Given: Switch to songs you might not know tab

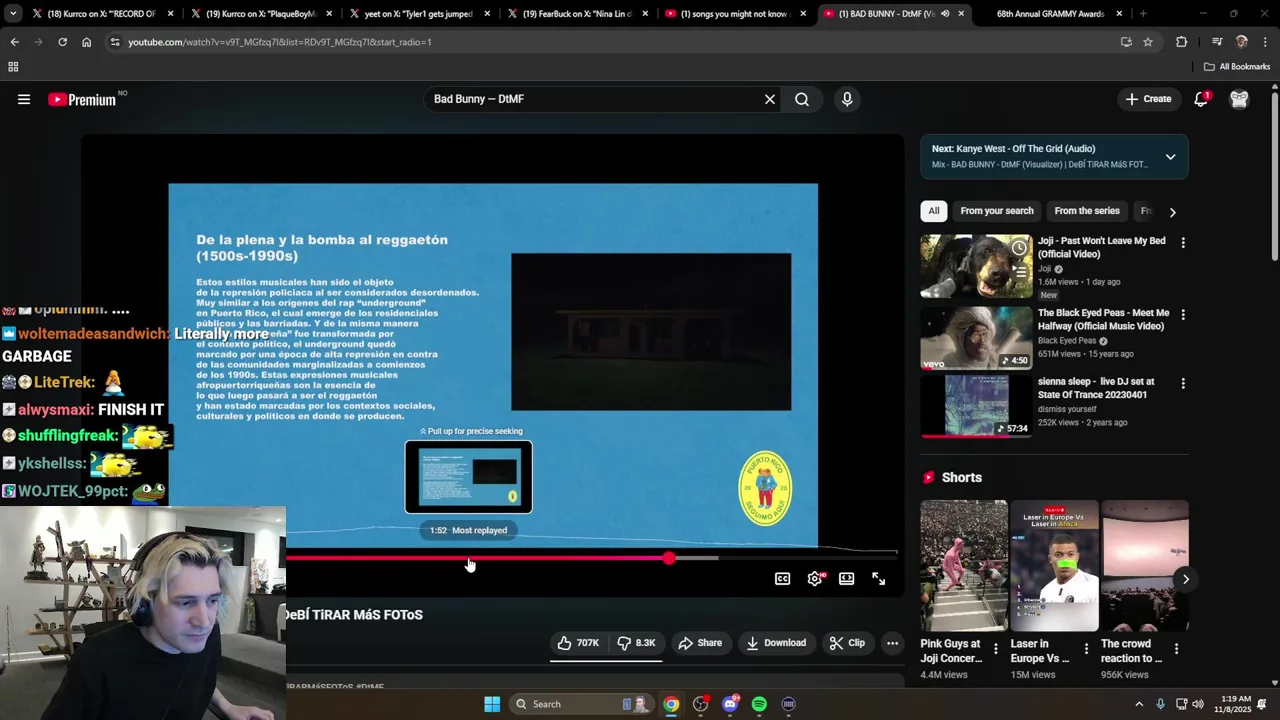Looking at the screenshot, I should (x=733, y=14).
